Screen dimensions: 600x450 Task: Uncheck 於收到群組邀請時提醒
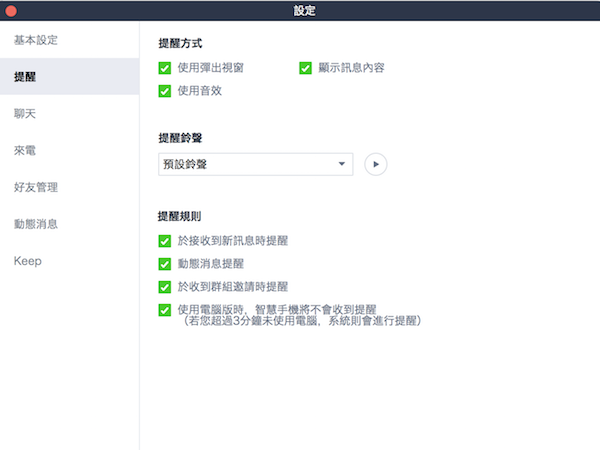click(x=165, y=287)
